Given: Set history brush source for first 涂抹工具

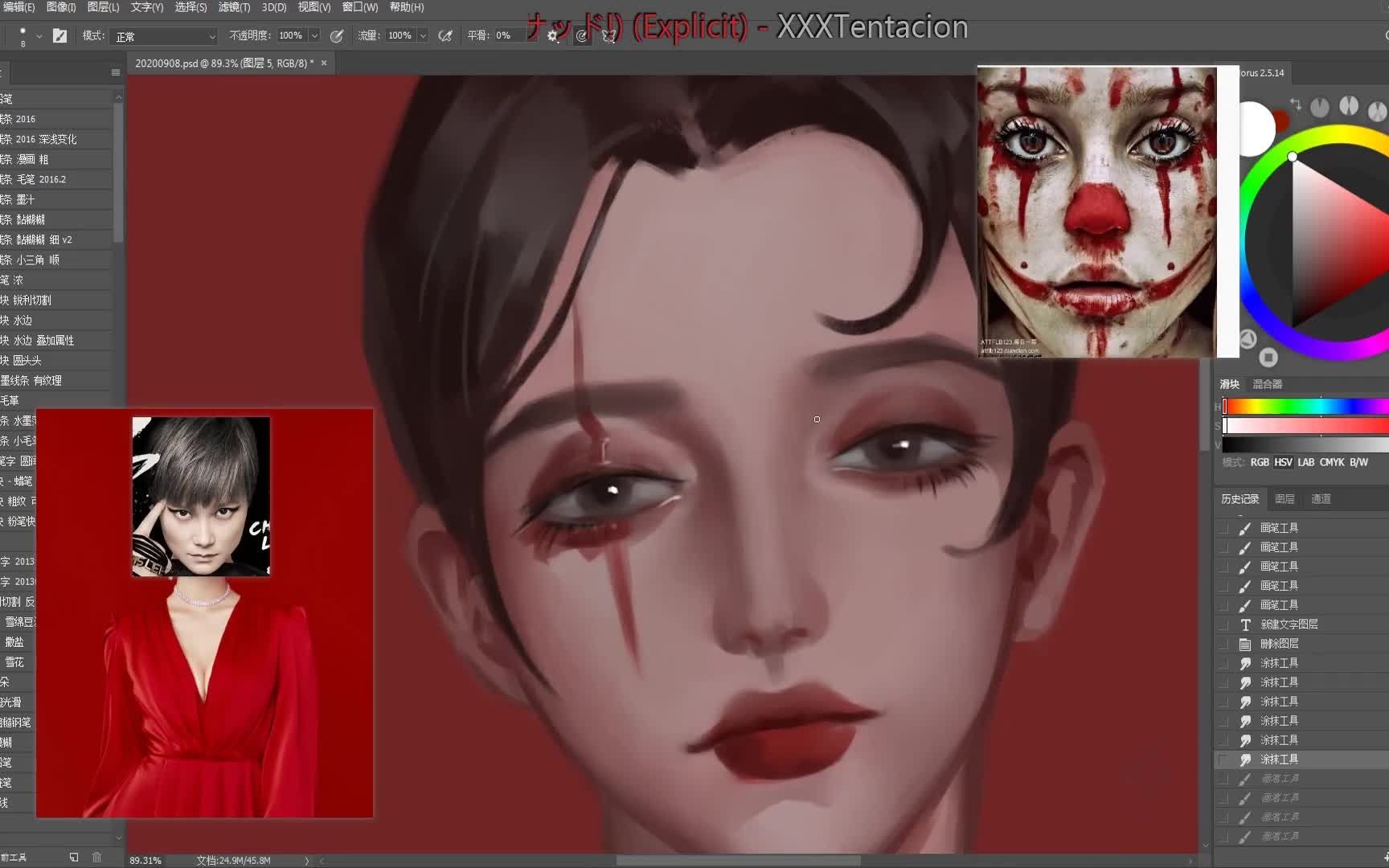Looking at the screenshot, I should pyautogui.click(x=1224, y=663).
